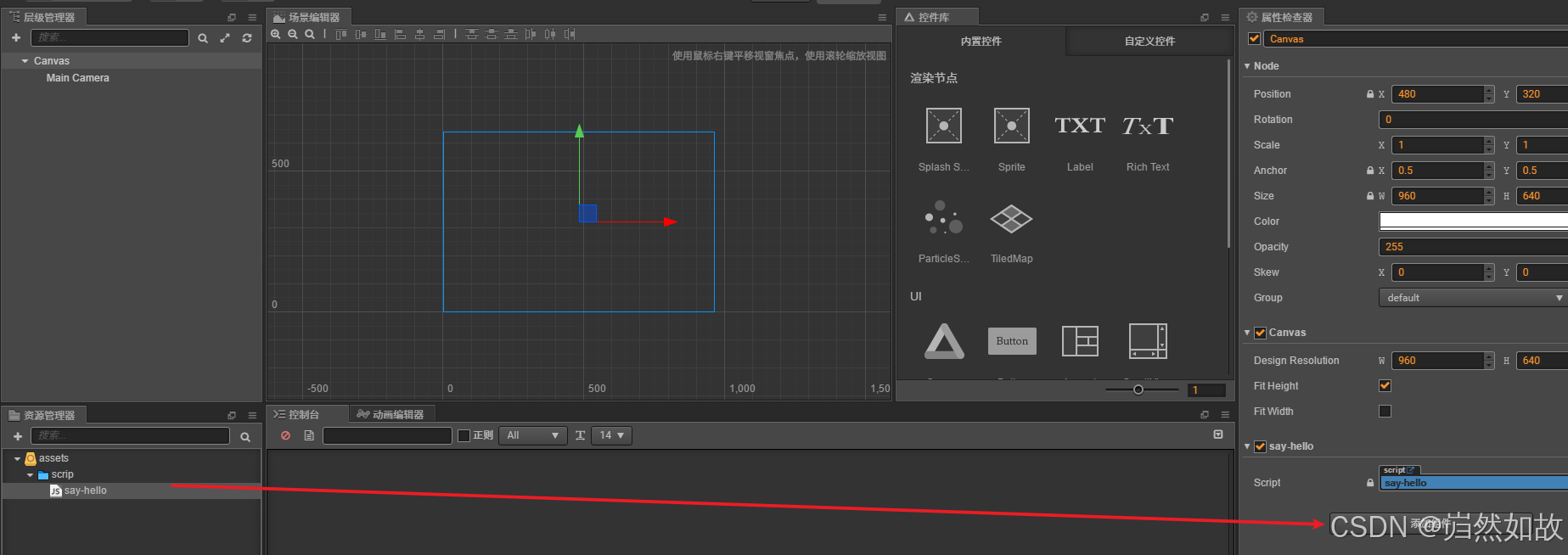Collapse the say-hello component section

[1247, 446]
